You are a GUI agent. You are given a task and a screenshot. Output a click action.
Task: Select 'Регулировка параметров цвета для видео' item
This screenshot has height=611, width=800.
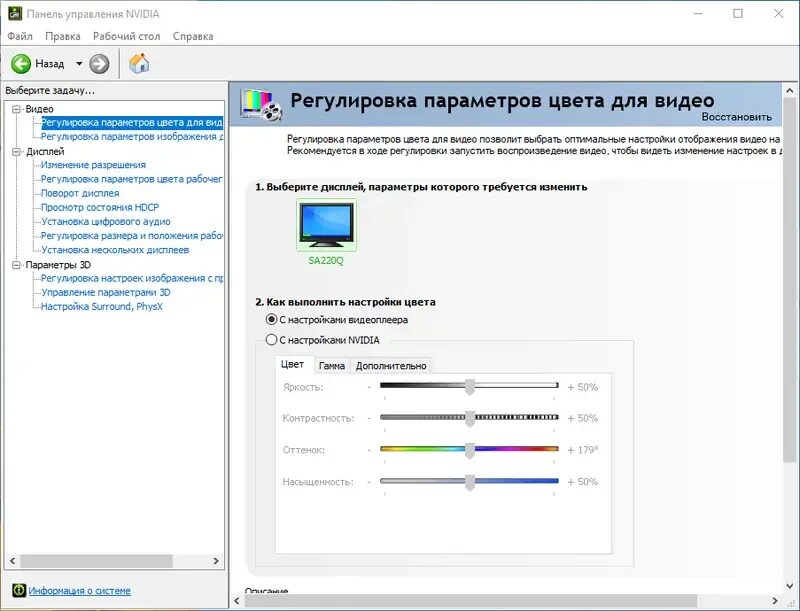click(x=132, y=122)
